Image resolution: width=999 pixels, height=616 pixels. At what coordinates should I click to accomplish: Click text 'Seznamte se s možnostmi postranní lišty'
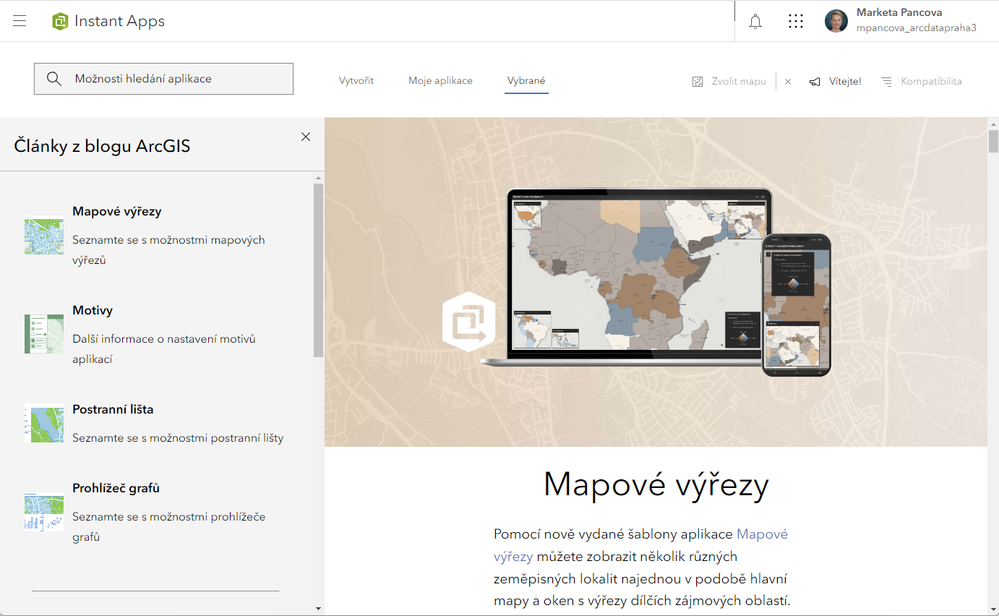(x=178, y=438)
